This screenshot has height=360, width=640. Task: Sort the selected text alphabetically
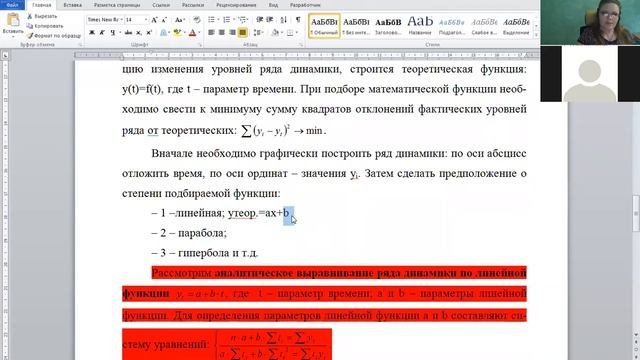(x=284, y=20)
